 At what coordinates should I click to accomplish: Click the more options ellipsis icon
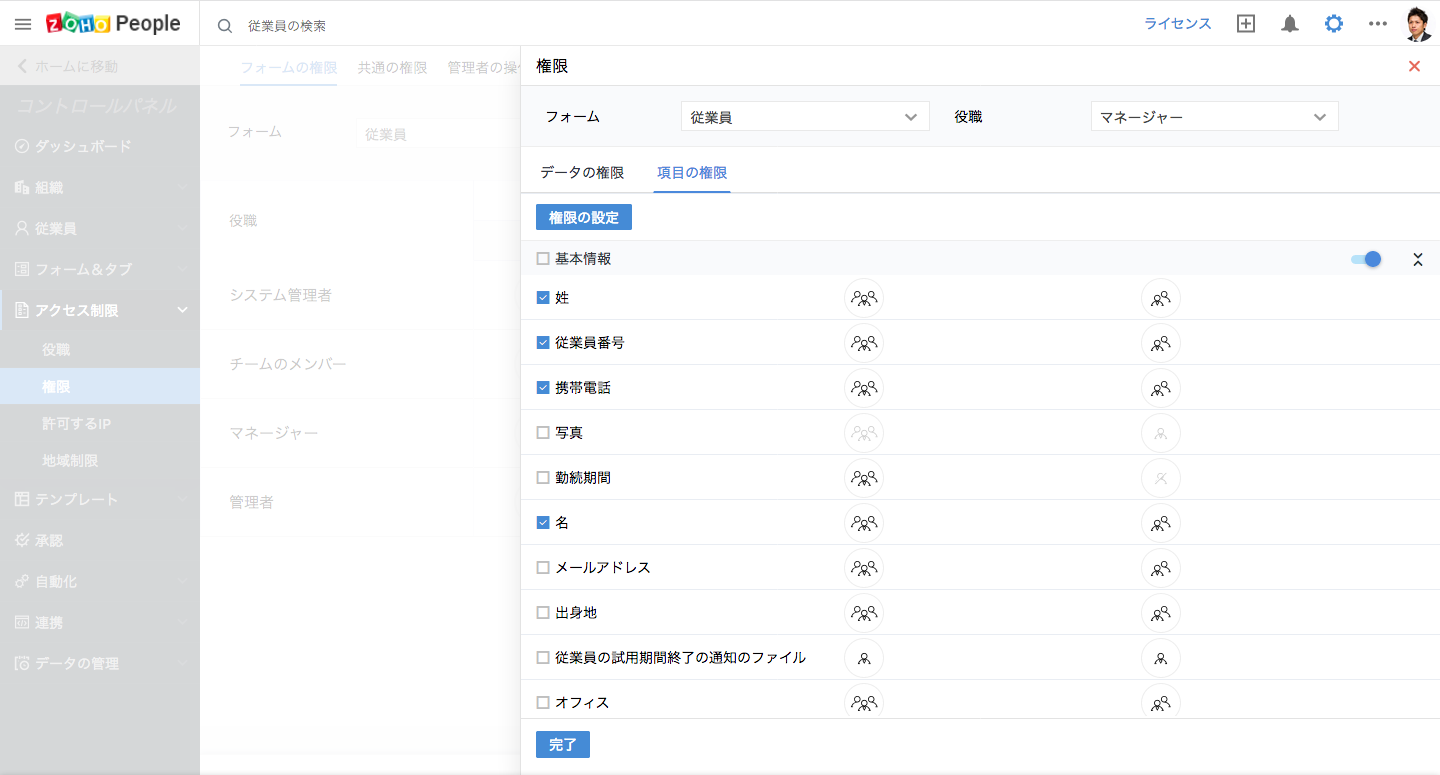click(x=1378, y=24)
